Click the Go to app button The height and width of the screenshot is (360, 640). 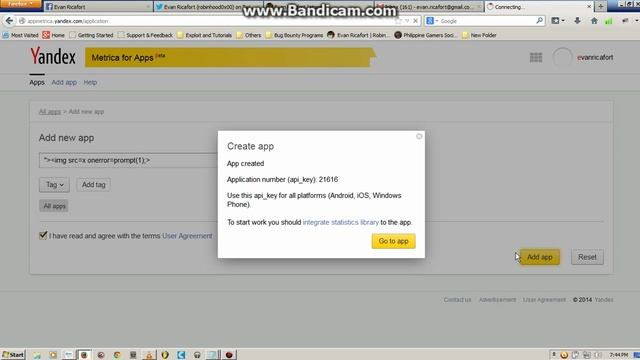[393, 241]
